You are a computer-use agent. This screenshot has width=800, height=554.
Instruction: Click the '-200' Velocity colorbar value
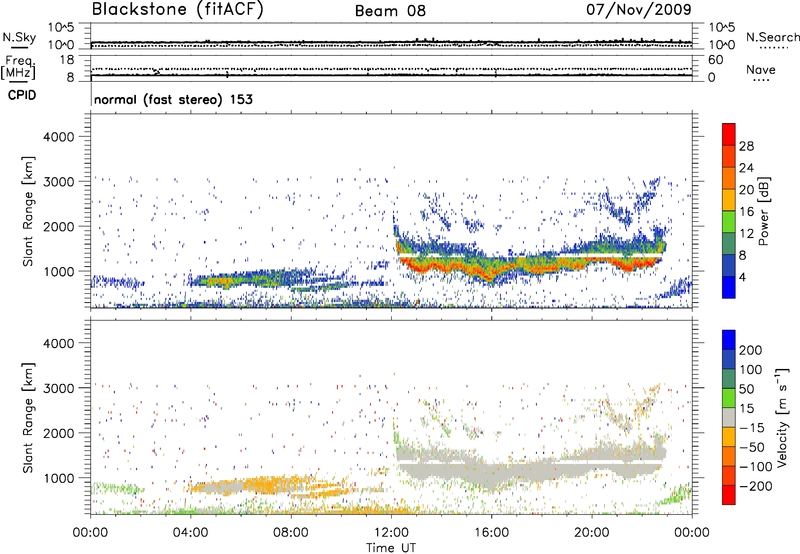click(755, 486)
